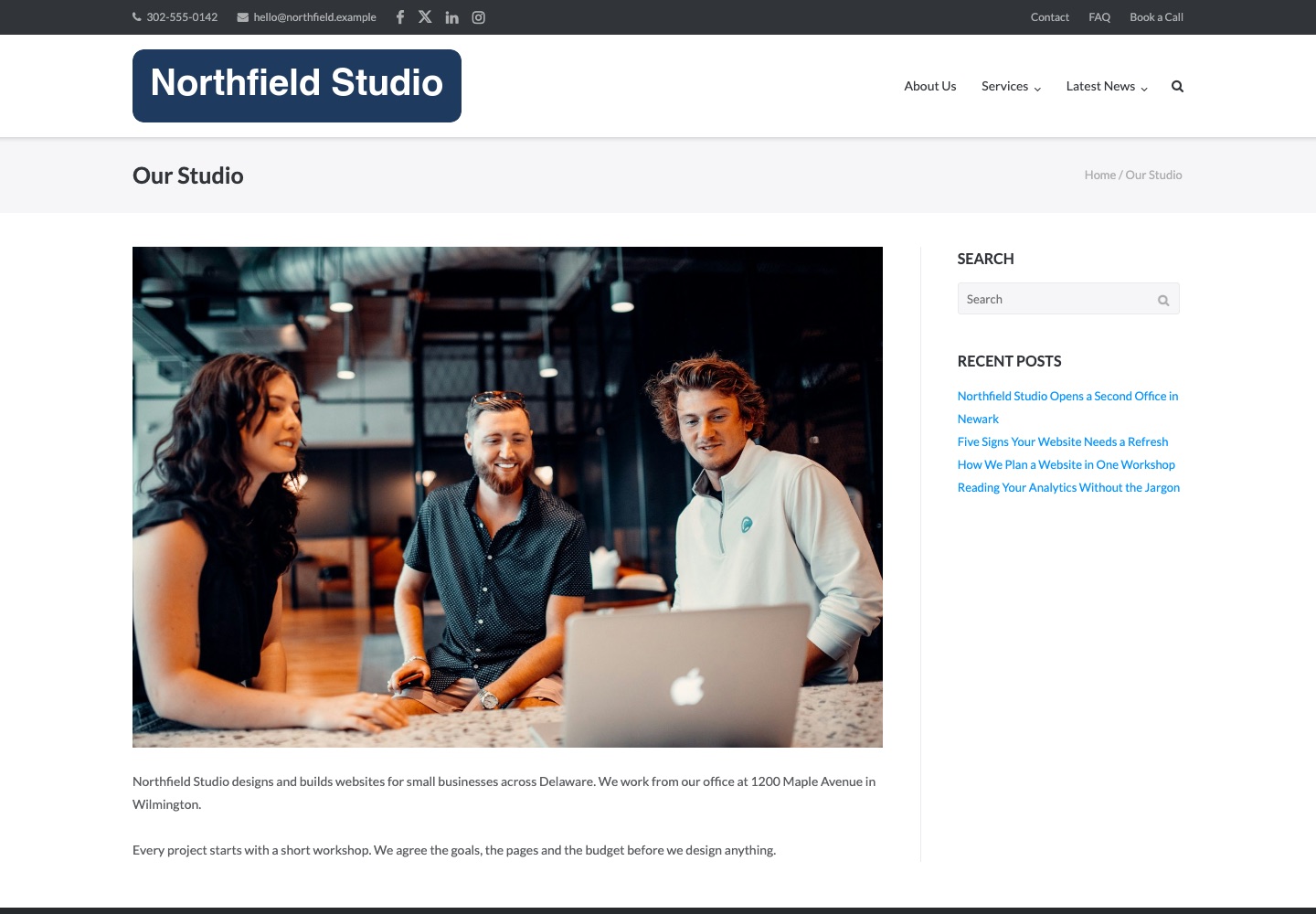Click the search magnifier in main navigation

[1177, 87]
